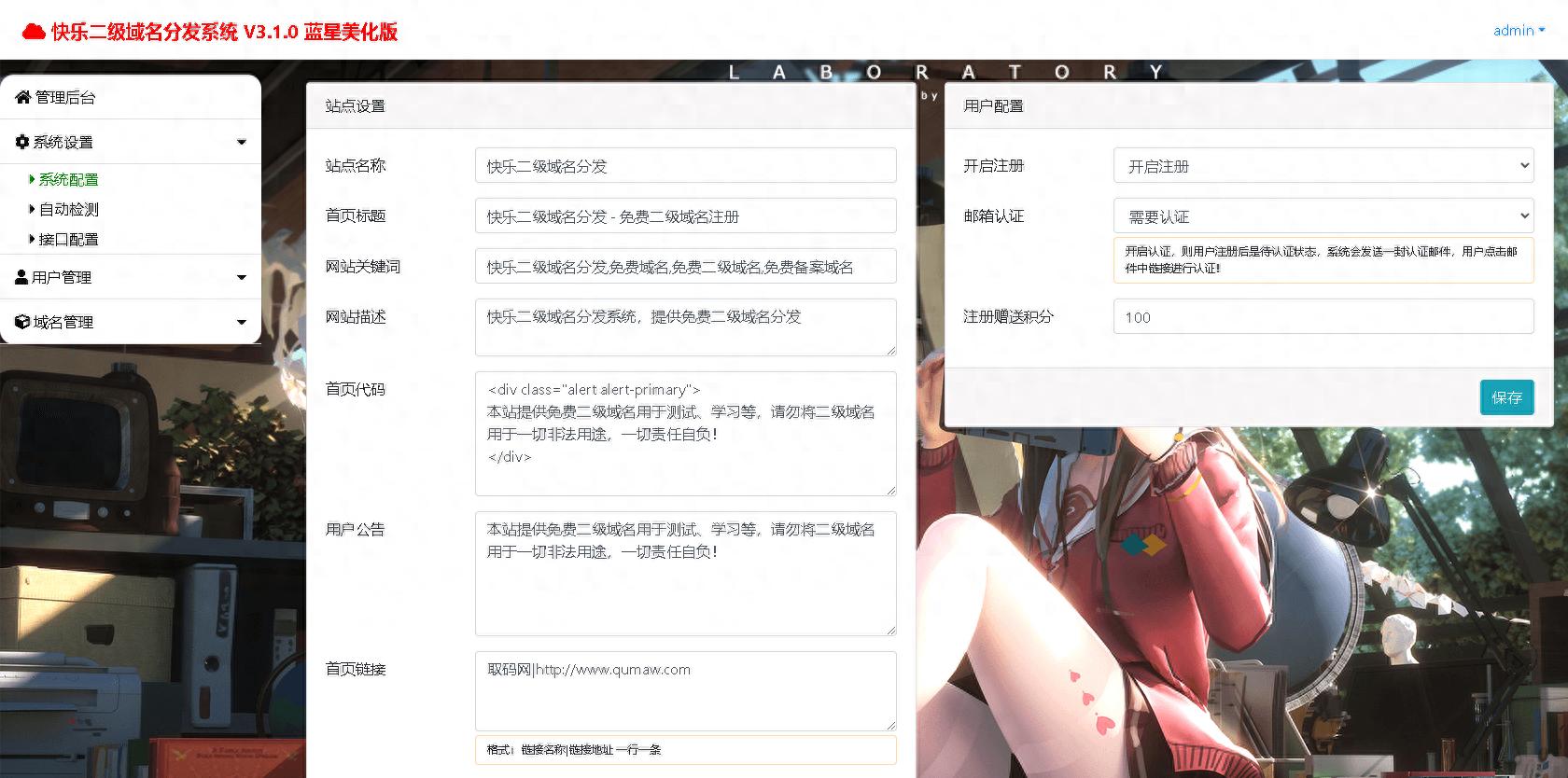Open the 域名管理 menu section

pyautogui.click(x=131, y=322)
